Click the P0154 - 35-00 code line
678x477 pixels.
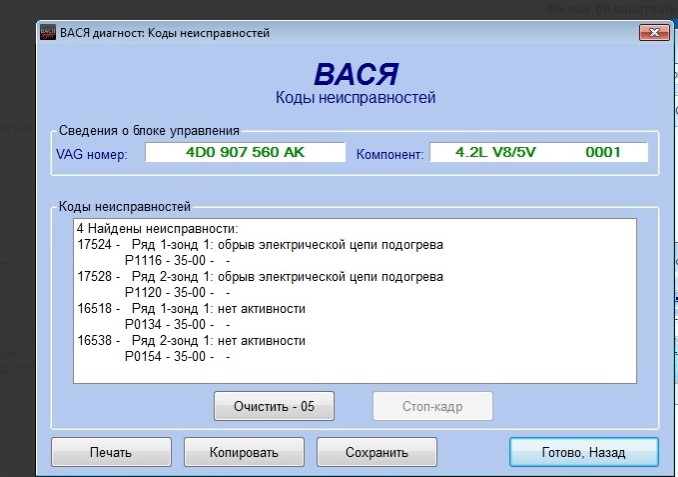pyautogui.click(x=177, y=357)
